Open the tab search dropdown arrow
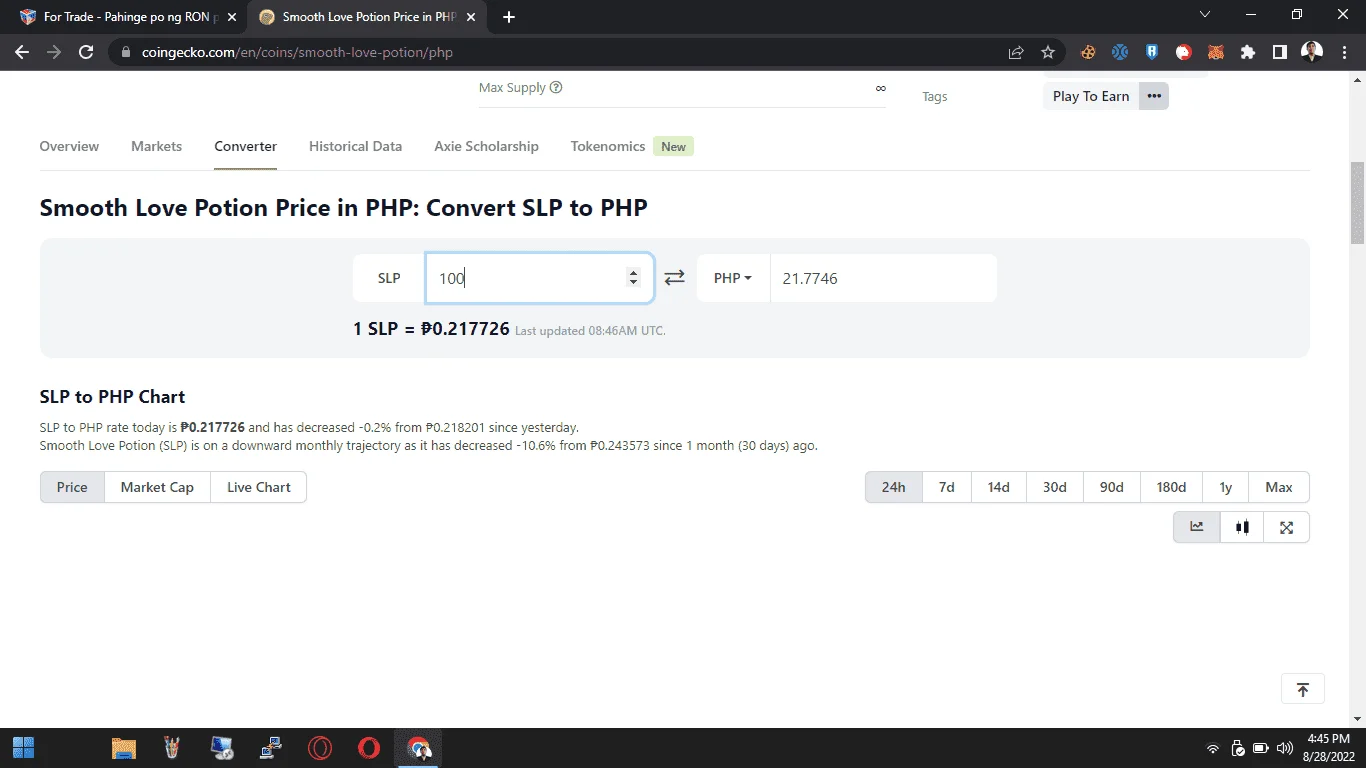The width and height of the screenshot is (1366, 768). pyautogui.click(x=1205, y=15)
